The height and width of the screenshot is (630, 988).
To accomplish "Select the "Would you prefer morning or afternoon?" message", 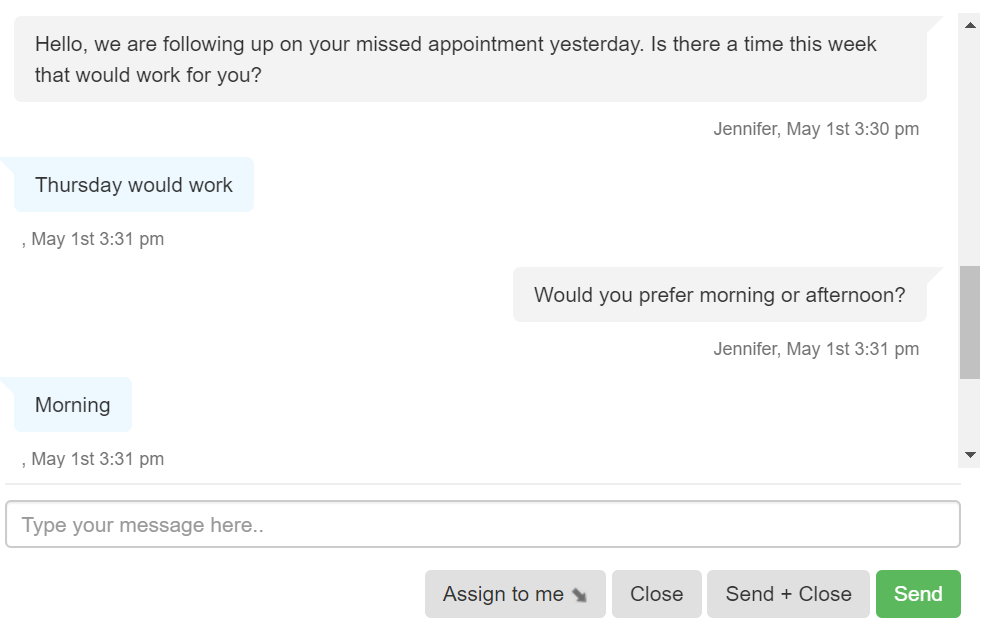I will (719, 295).
